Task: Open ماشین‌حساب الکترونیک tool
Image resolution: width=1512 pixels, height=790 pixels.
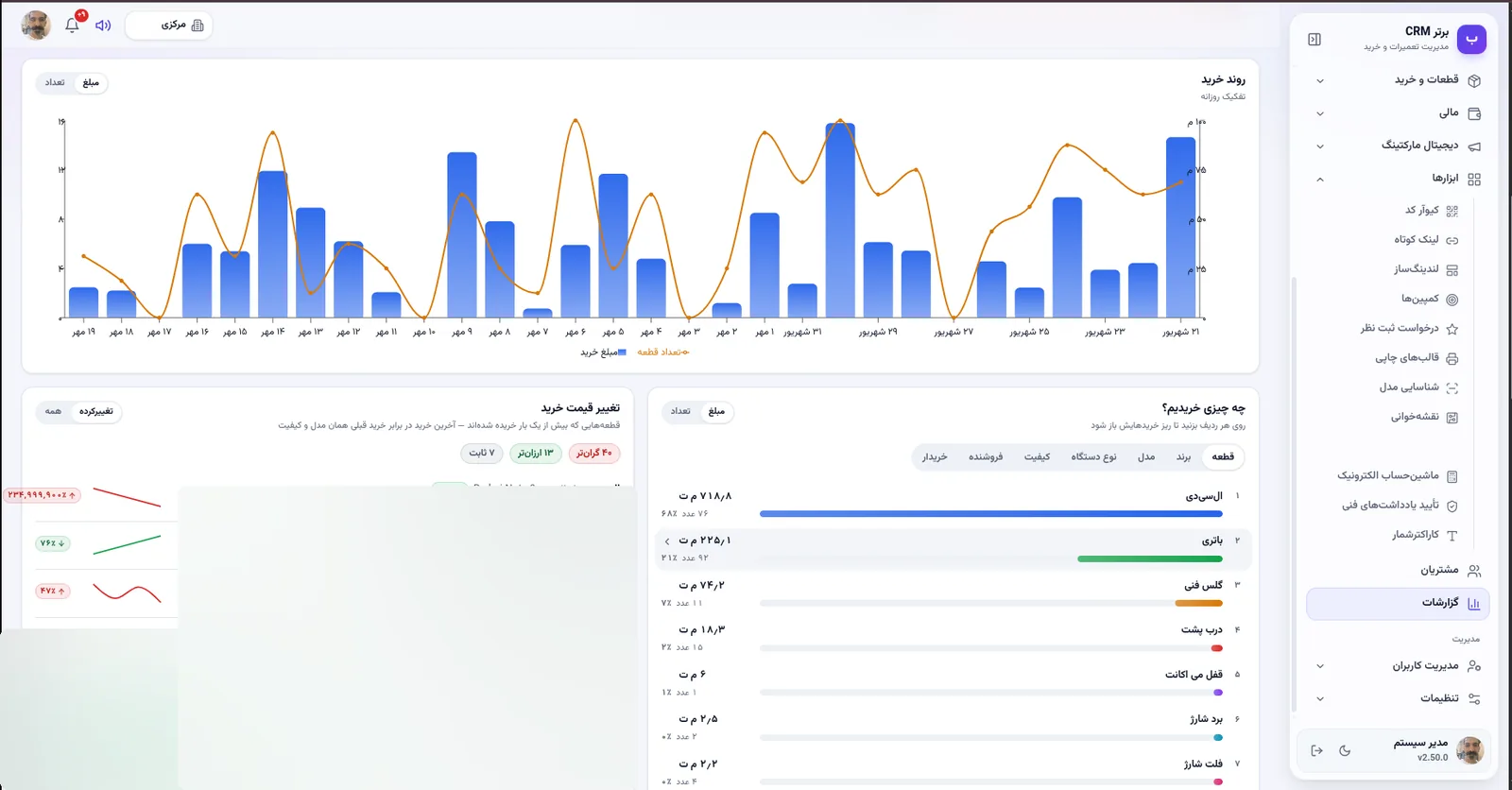Action: tap(1397, 476)
